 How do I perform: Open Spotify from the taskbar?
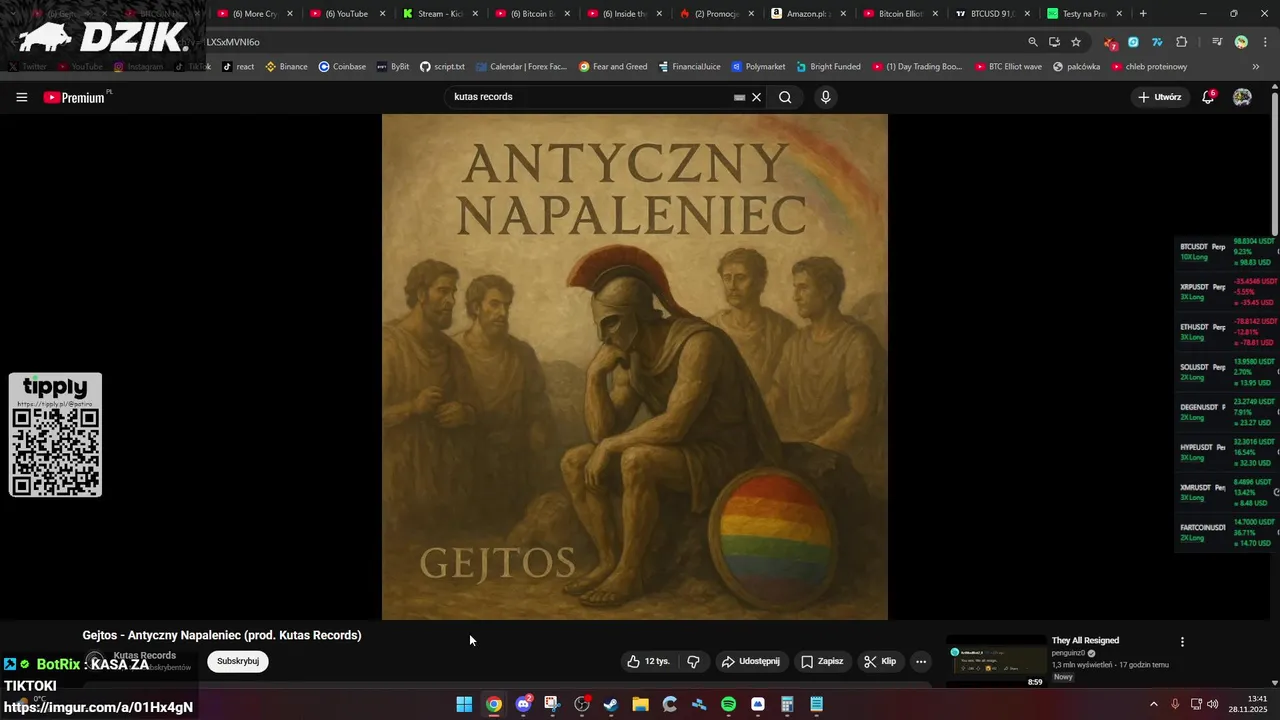coord(728,704)
